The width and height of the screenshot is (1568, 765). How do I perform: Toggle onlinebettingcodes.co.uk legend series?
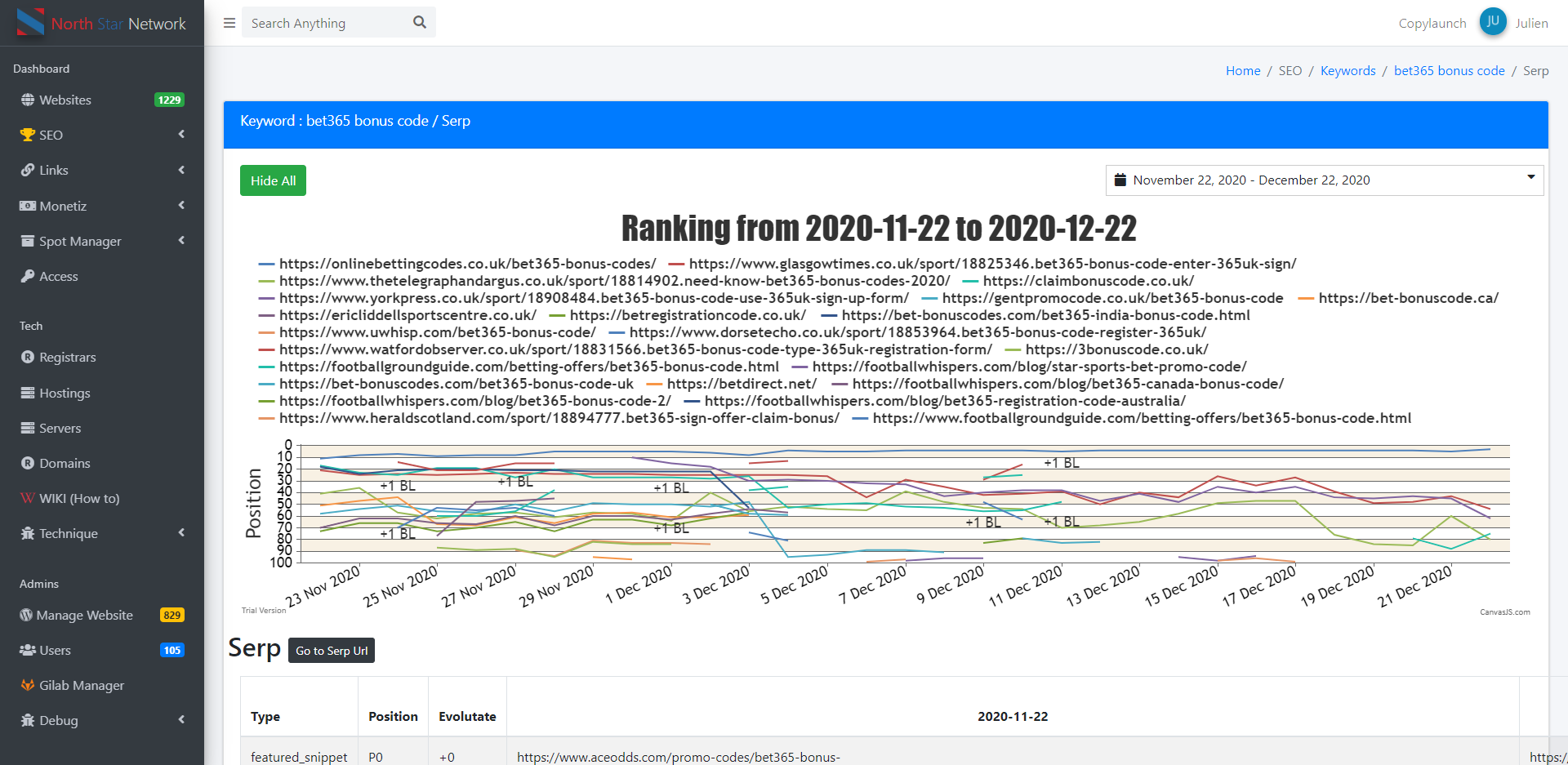(467, 264)
